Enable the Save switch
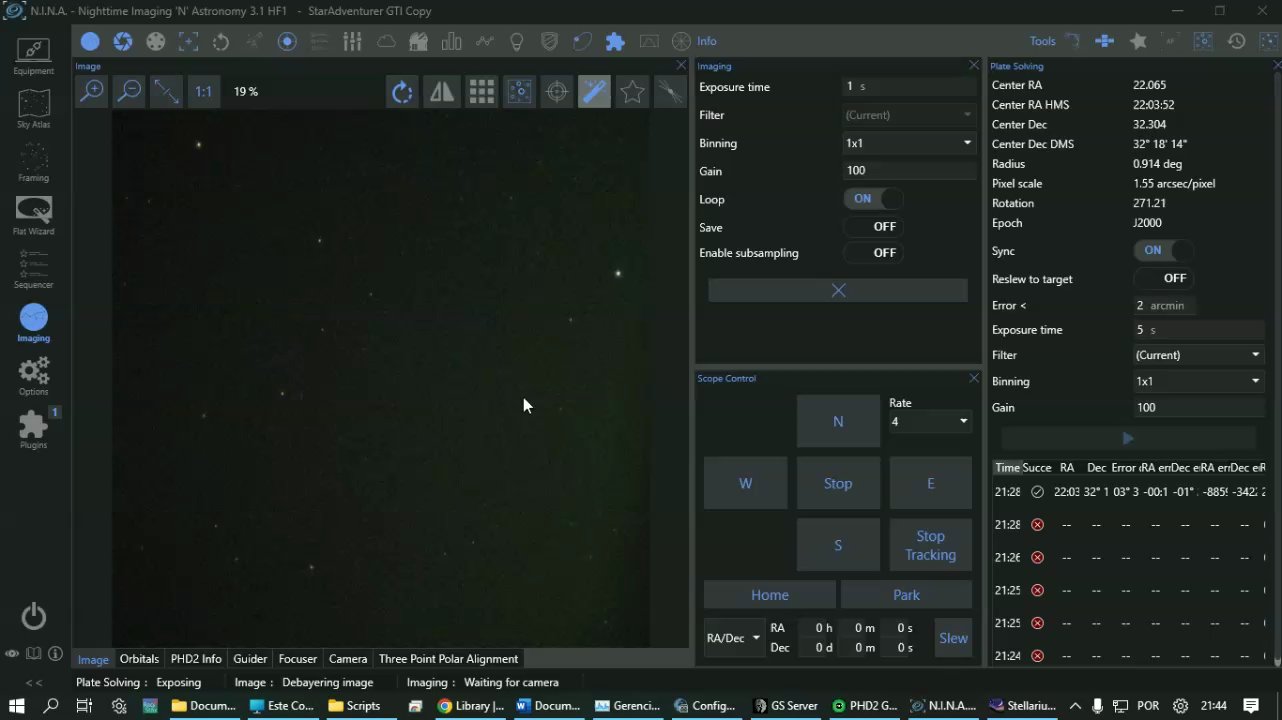 point(873,226)
